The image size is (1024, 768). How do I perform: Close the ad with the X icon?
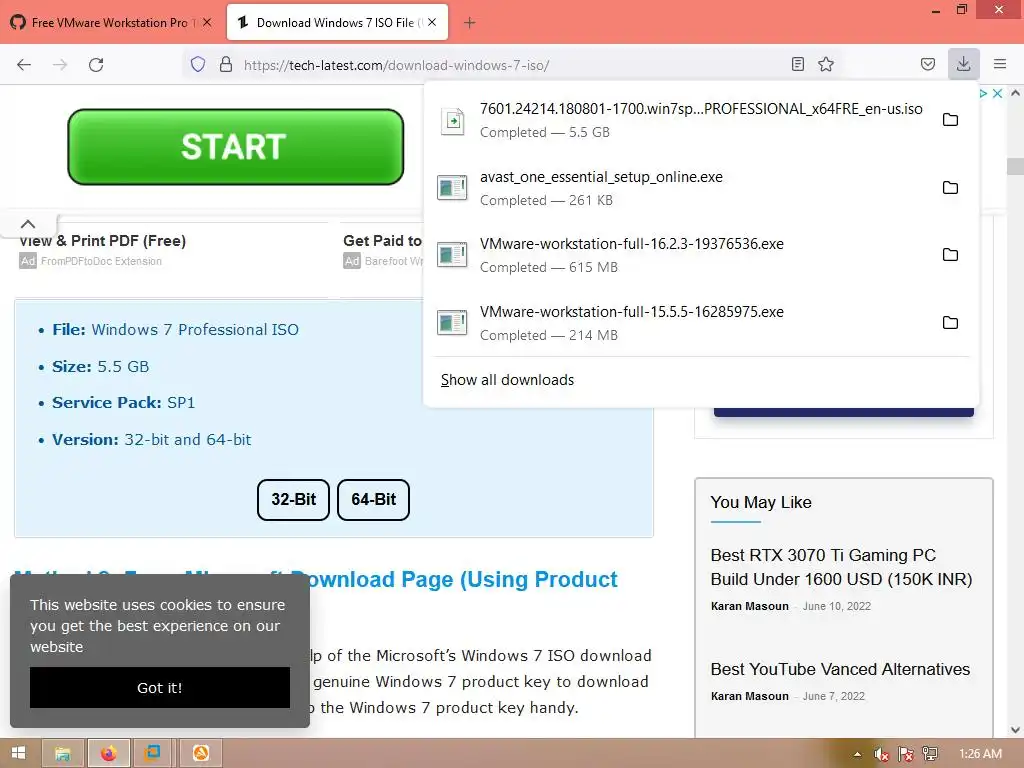tap(997, 93)
